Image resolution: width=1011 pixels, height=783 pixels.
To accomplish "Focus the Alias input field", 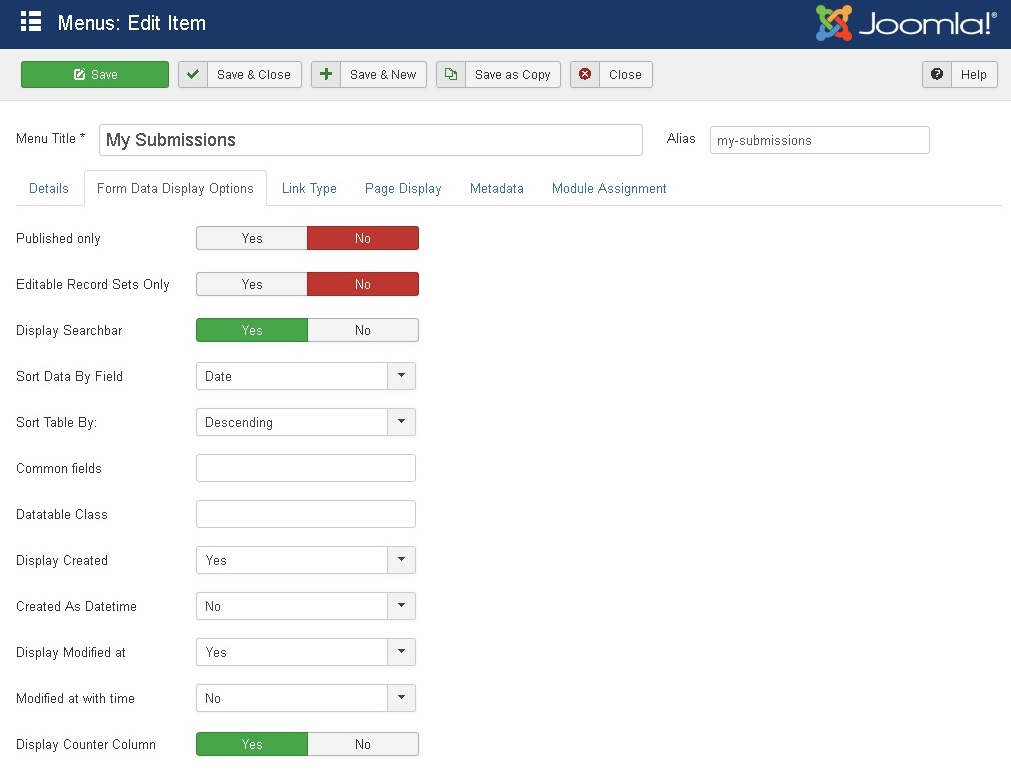I will [819, 140].
